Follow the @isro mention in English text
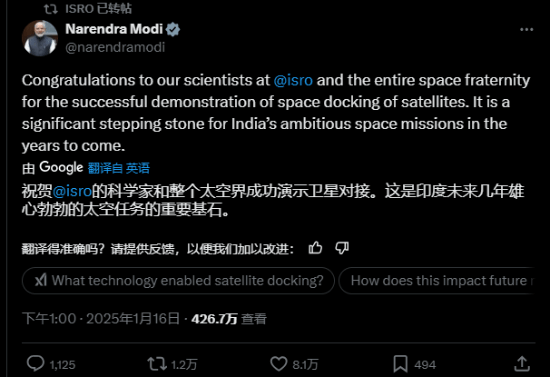550x377 pixels. coord(293,80)
